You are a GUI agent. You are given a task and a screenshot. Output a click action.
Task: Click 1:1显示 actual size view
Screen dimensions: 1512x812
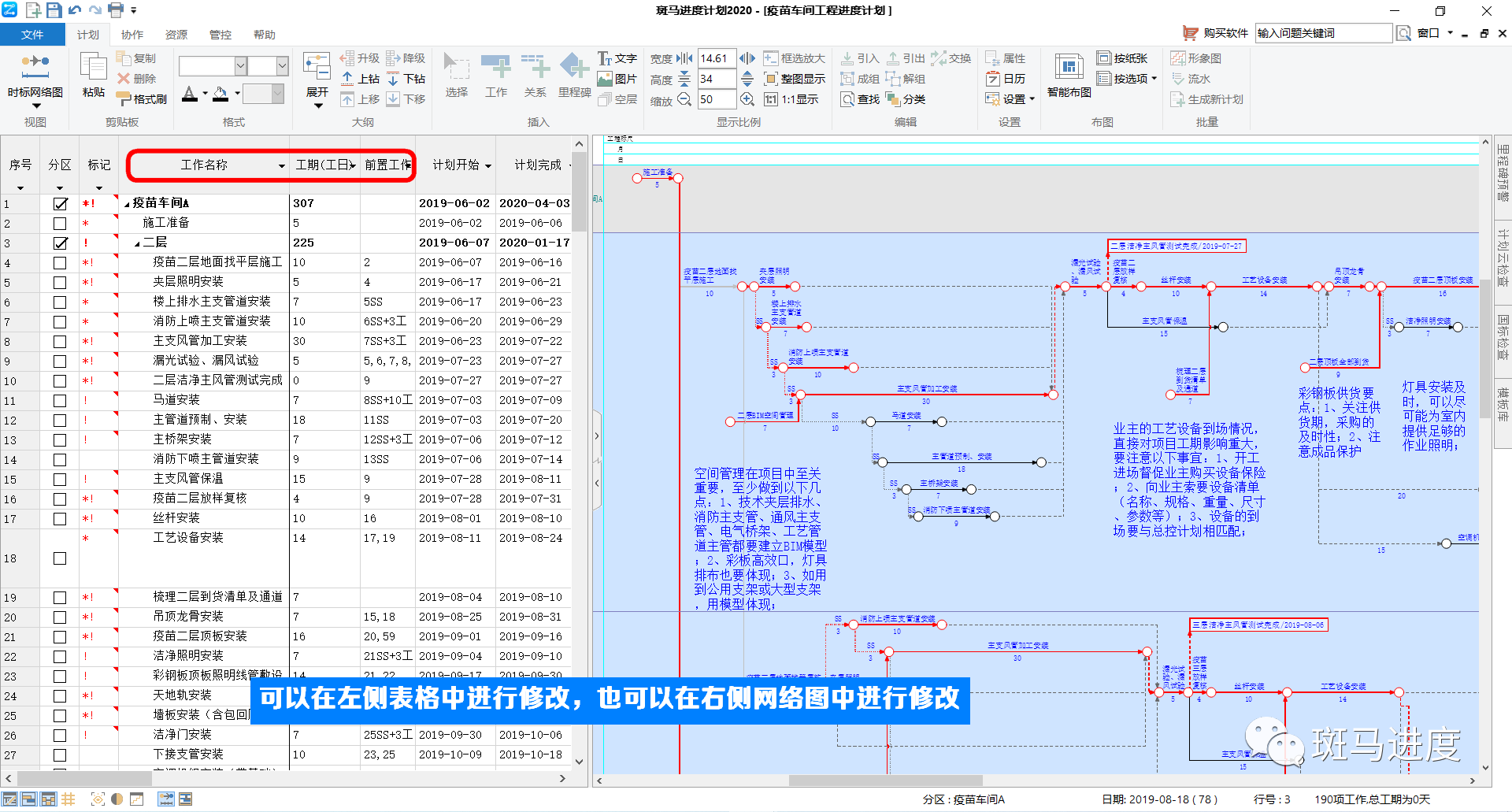pos(791,99)
